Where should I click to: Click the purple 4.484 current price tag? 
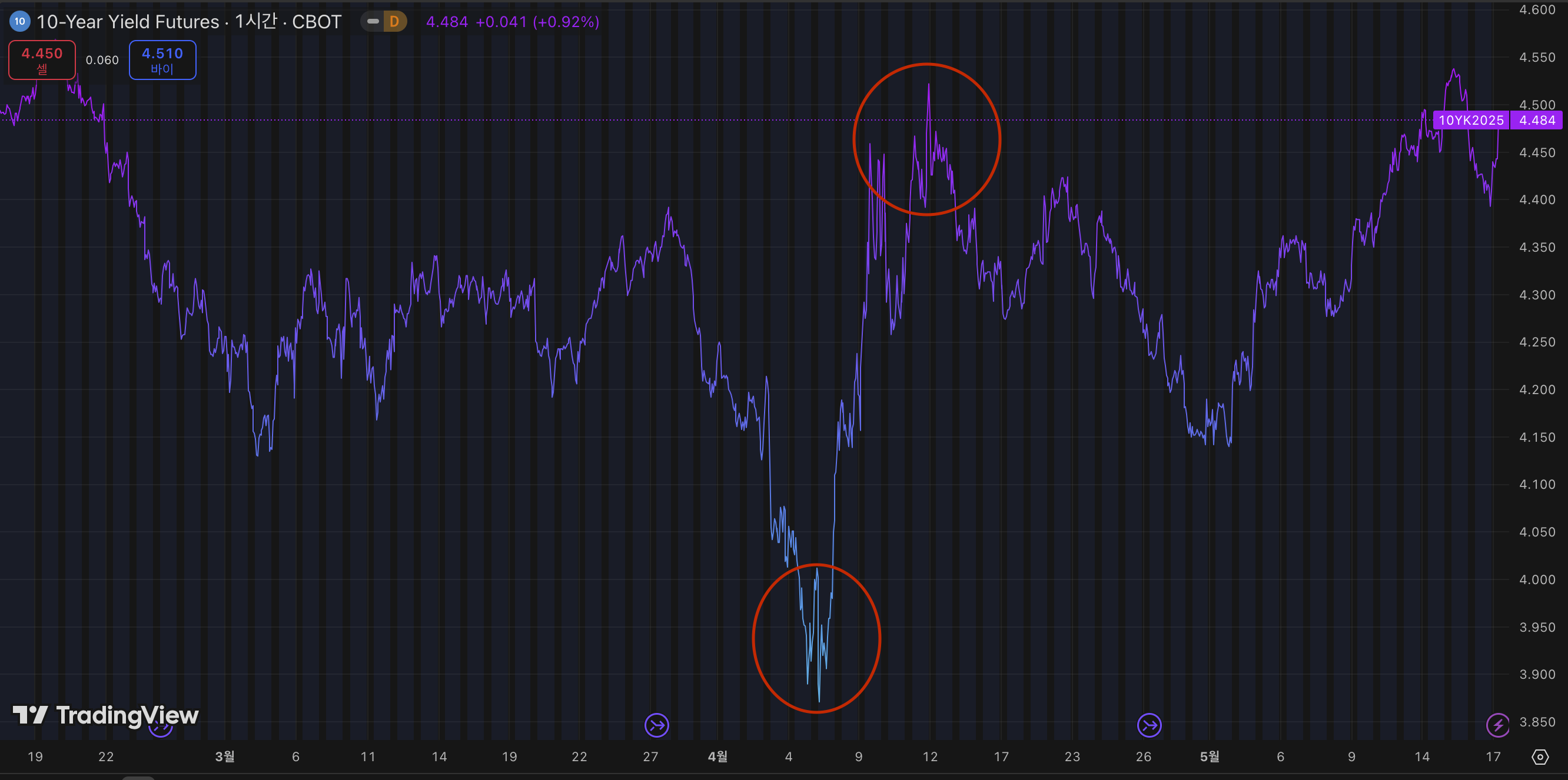click(1536, 120)
